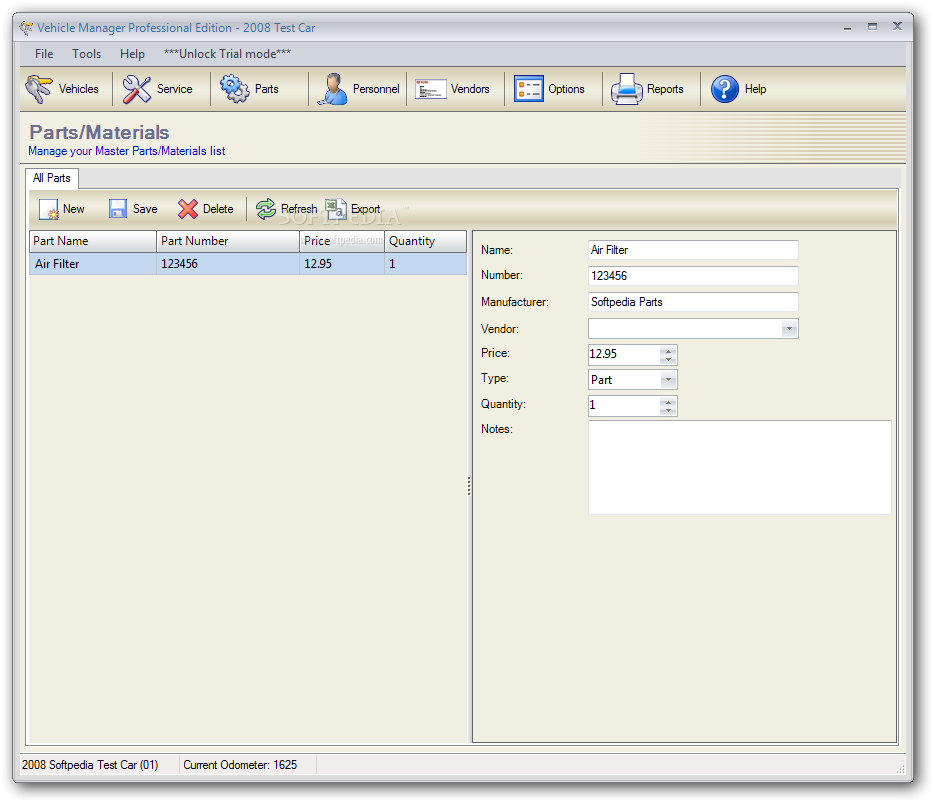Click the Current Odometer: 1625 status text

pos(240,765)
